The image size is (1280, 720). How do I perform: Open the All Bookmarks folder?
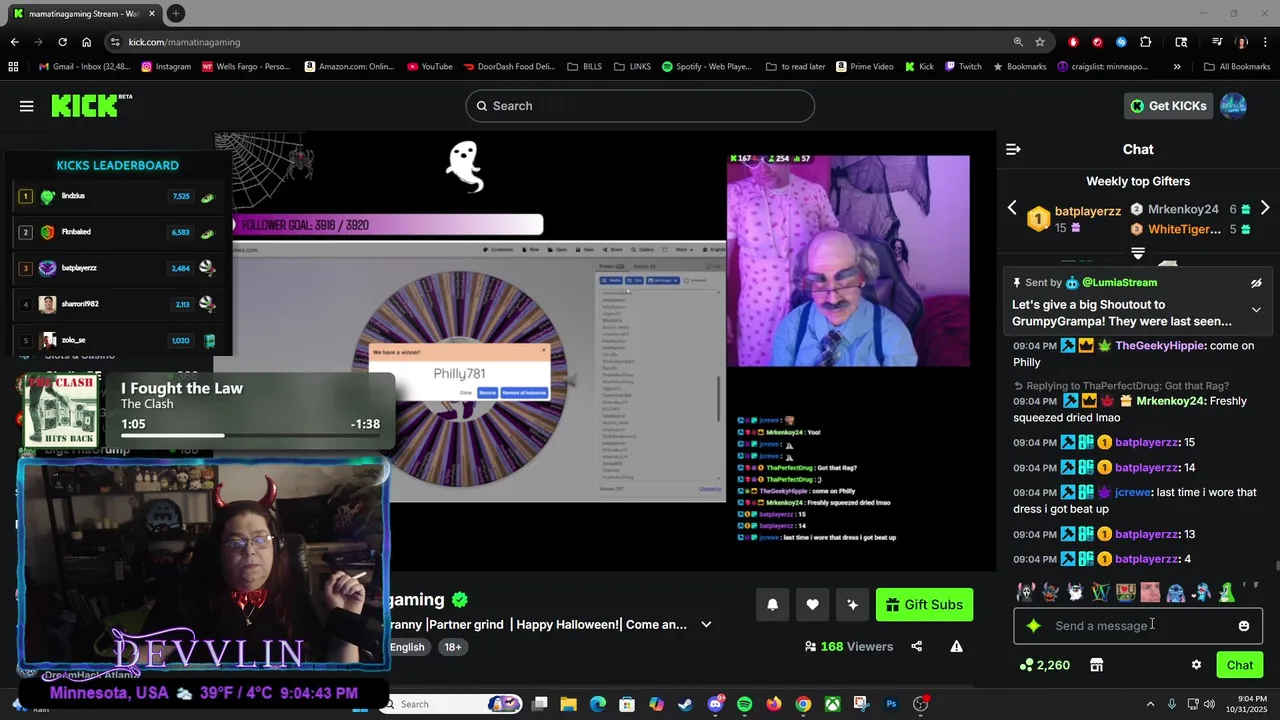click(x=1237, y=67)
